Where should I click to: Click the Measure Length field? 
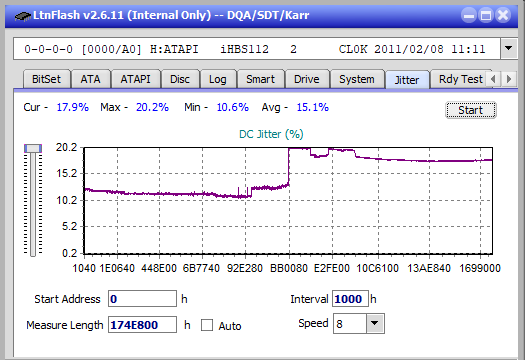coord(142,325)
